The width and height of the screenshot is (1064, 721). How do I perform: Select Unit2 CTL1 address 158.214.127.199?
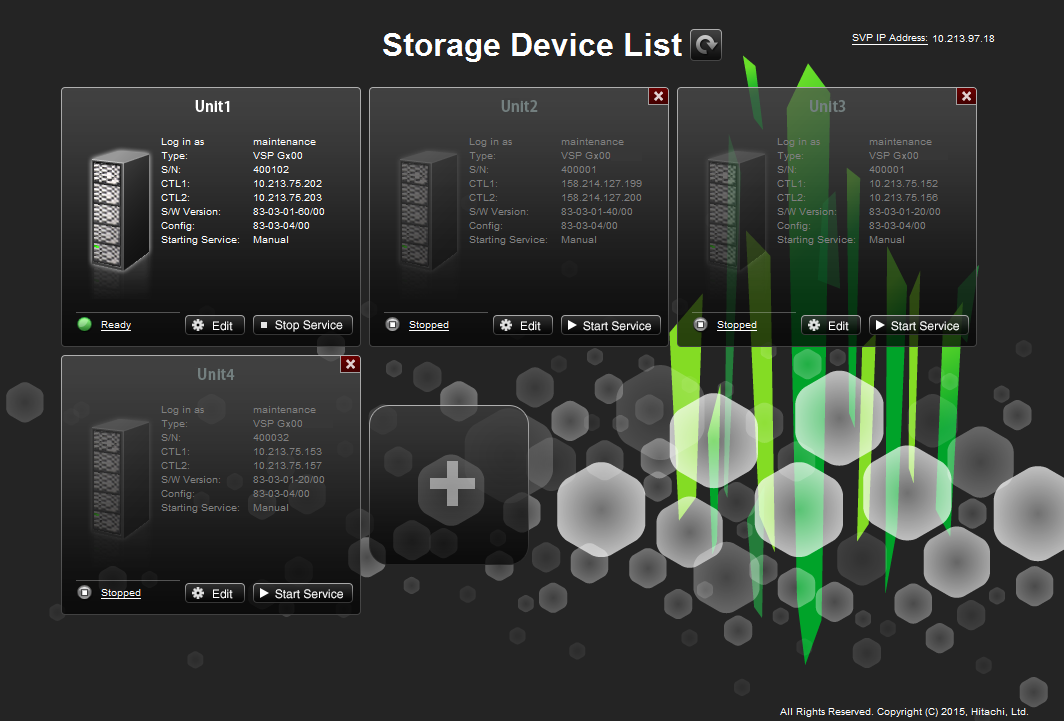pyautogui.click(x=601, y=184)
